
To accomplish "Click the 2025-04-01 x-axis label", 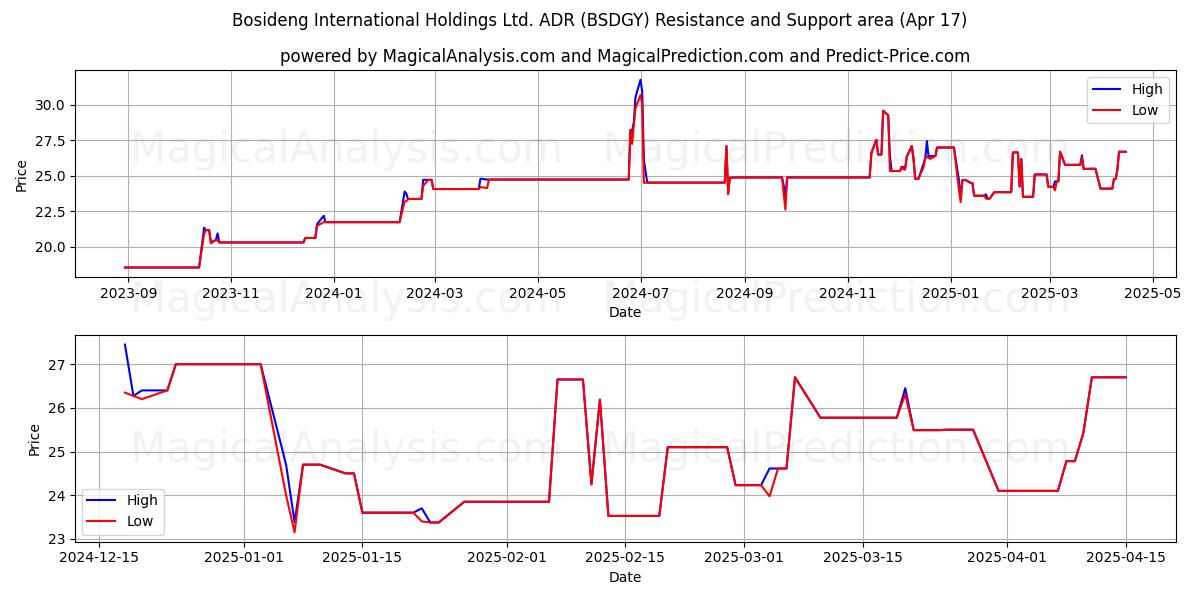I will [x=1008, y=558].
